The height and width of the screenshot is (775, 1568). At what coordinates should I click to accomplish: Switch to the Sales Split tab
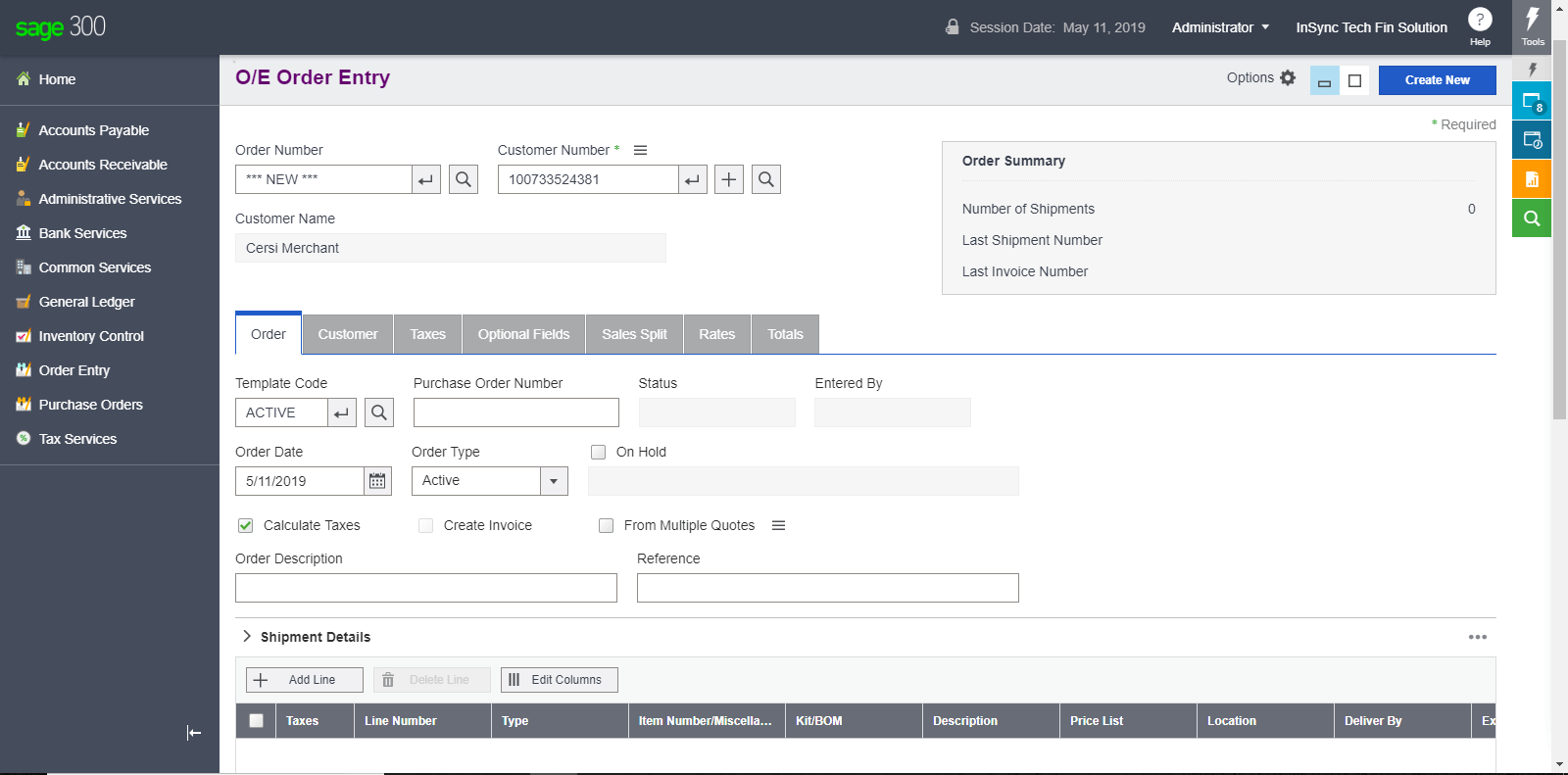pos(634,334)
